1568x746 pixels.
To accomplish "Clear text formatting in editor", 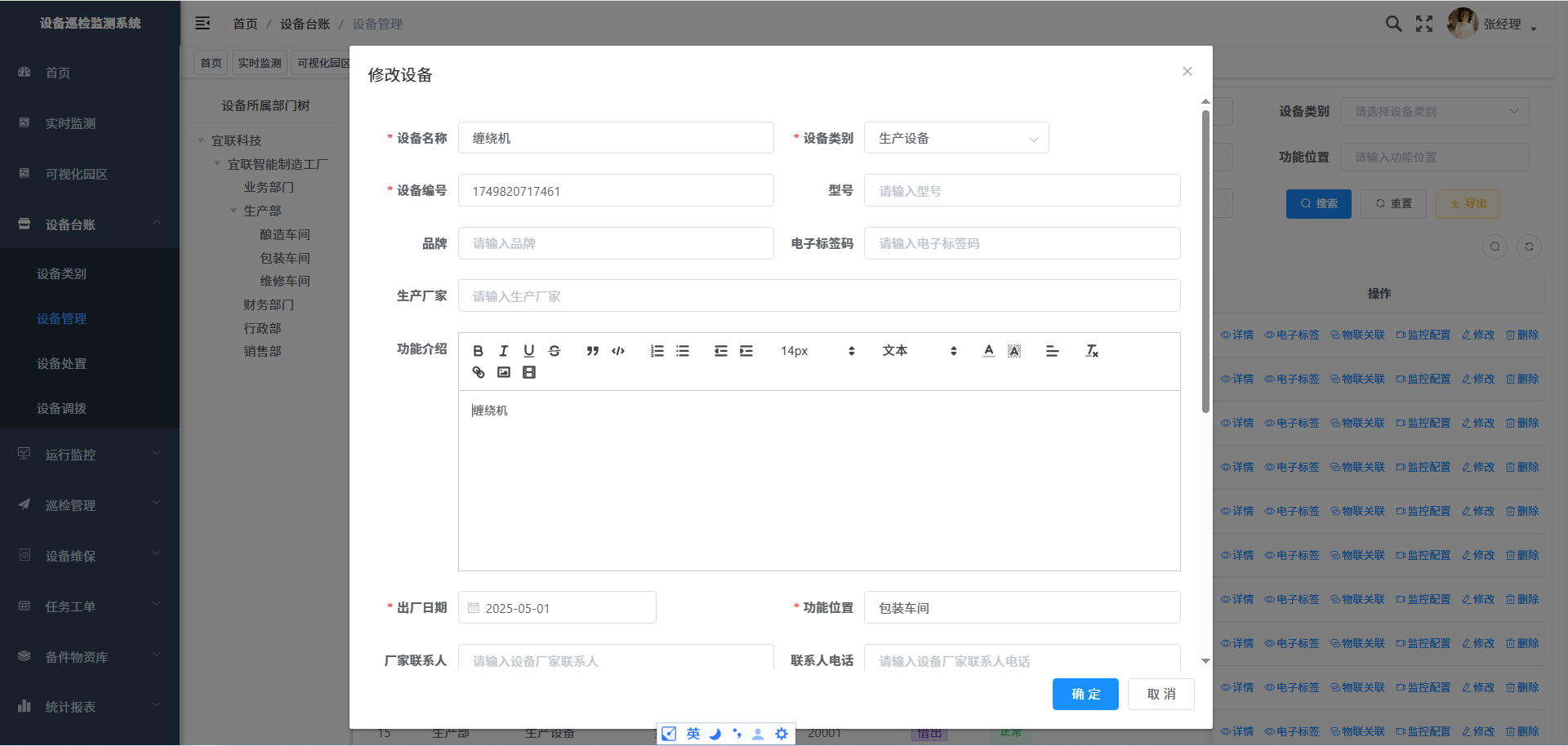I will coord(1091,351).
